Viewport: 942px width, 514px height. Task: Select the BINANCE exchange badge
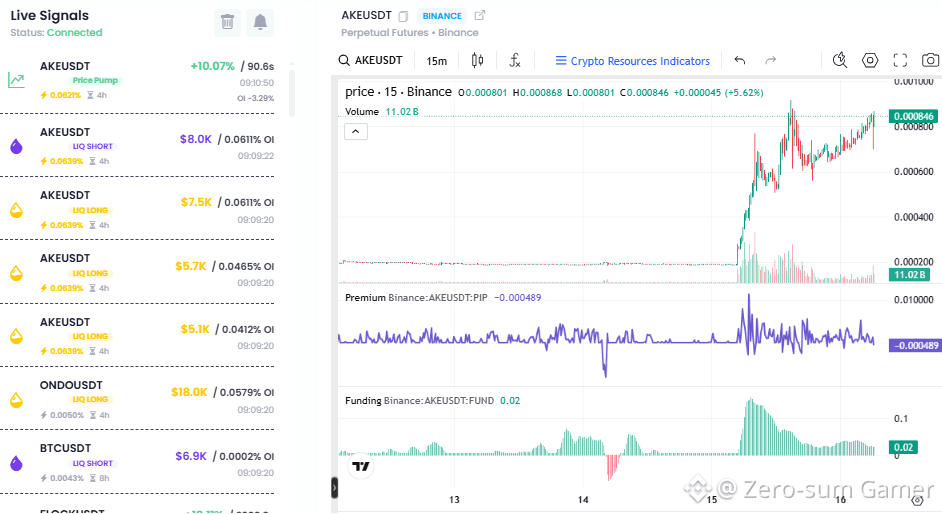click(442, 16)
